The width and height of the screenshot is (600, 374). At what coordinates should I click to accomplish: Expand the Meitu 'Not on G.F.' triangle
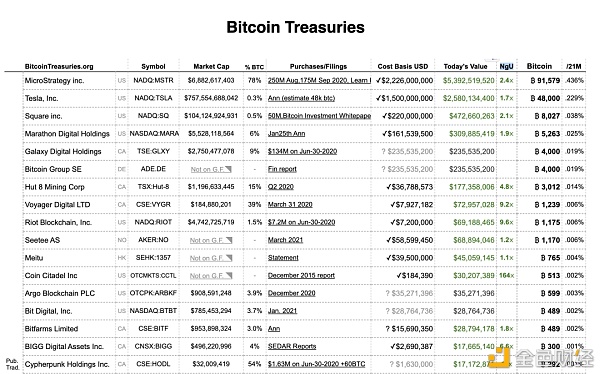tap(228, 258)
